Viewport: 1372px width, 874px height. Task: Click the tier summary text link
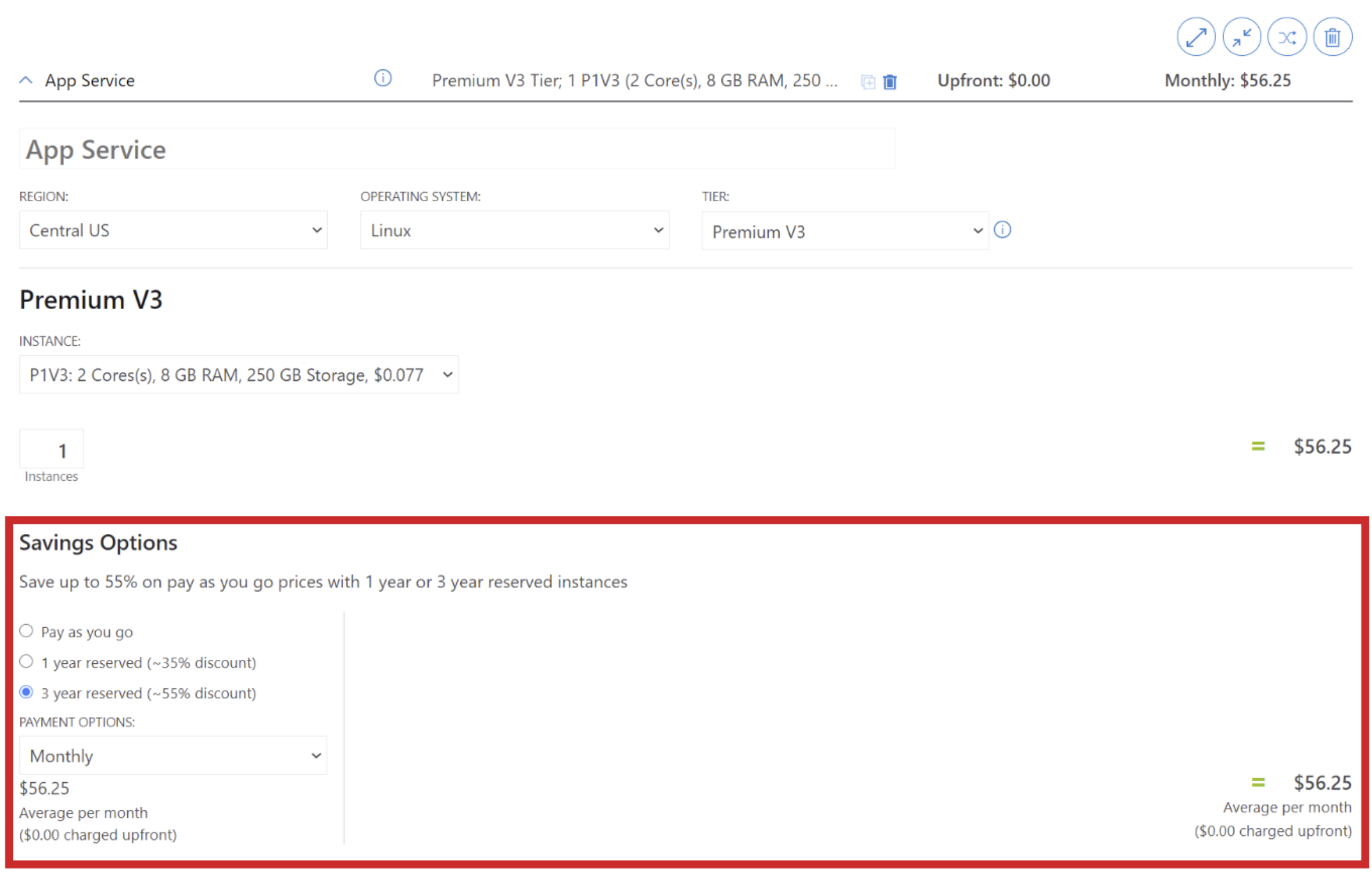(634, 80)
